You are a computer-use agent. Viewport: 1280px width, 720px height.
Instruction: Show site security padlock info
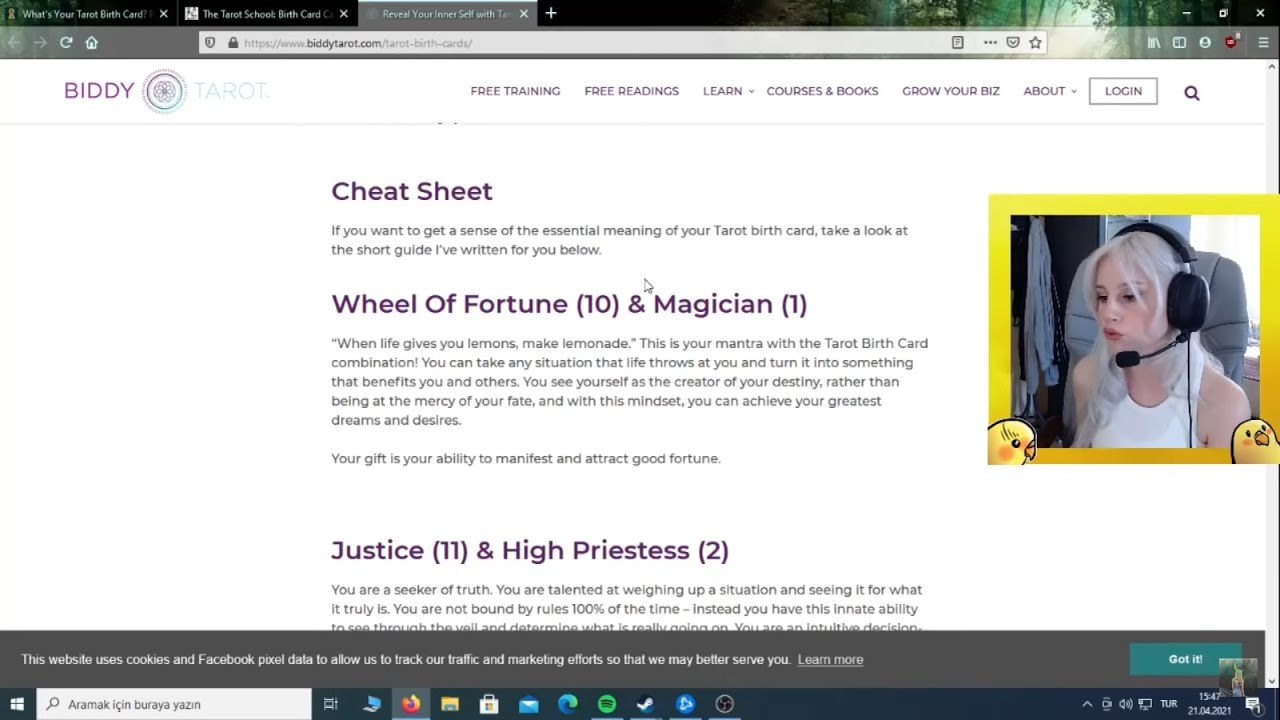[232, 43]
